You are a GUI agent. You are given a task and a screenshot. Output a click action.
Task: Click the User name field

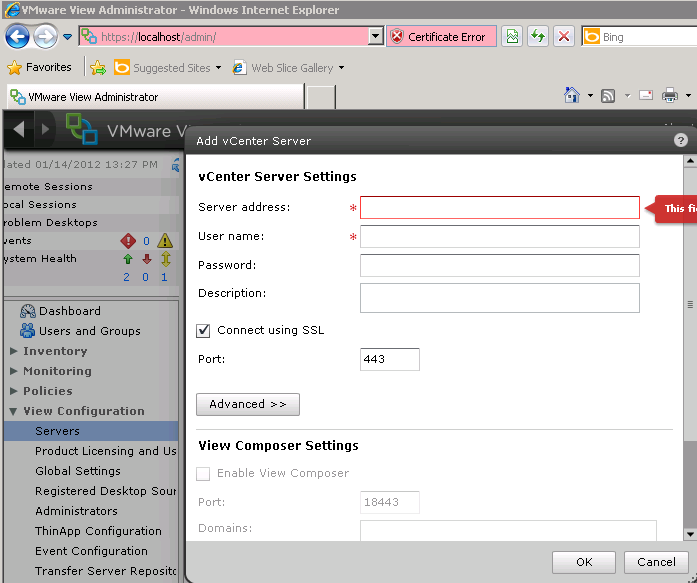500,236
